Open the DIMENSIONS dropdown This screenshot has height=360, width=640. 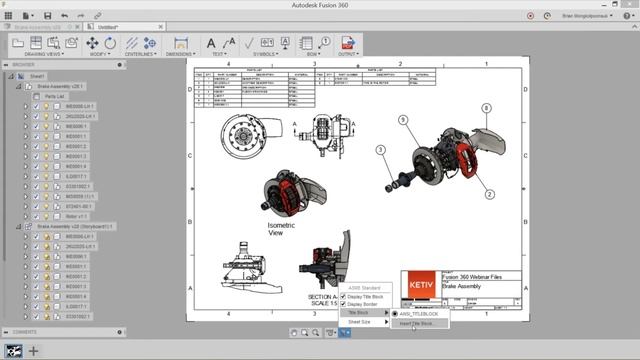pos(181,54)
